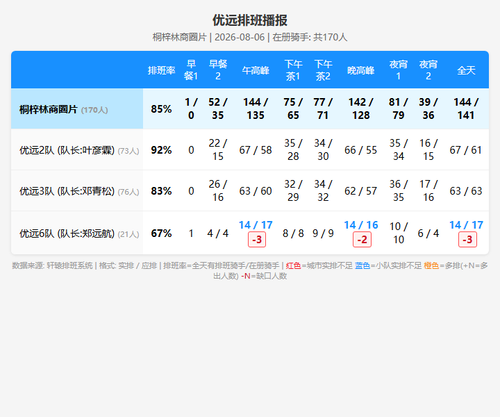Click the 66 / 55 cell
Image resolution: width=500 pixels, height=417 pixels.
point(361,150)
